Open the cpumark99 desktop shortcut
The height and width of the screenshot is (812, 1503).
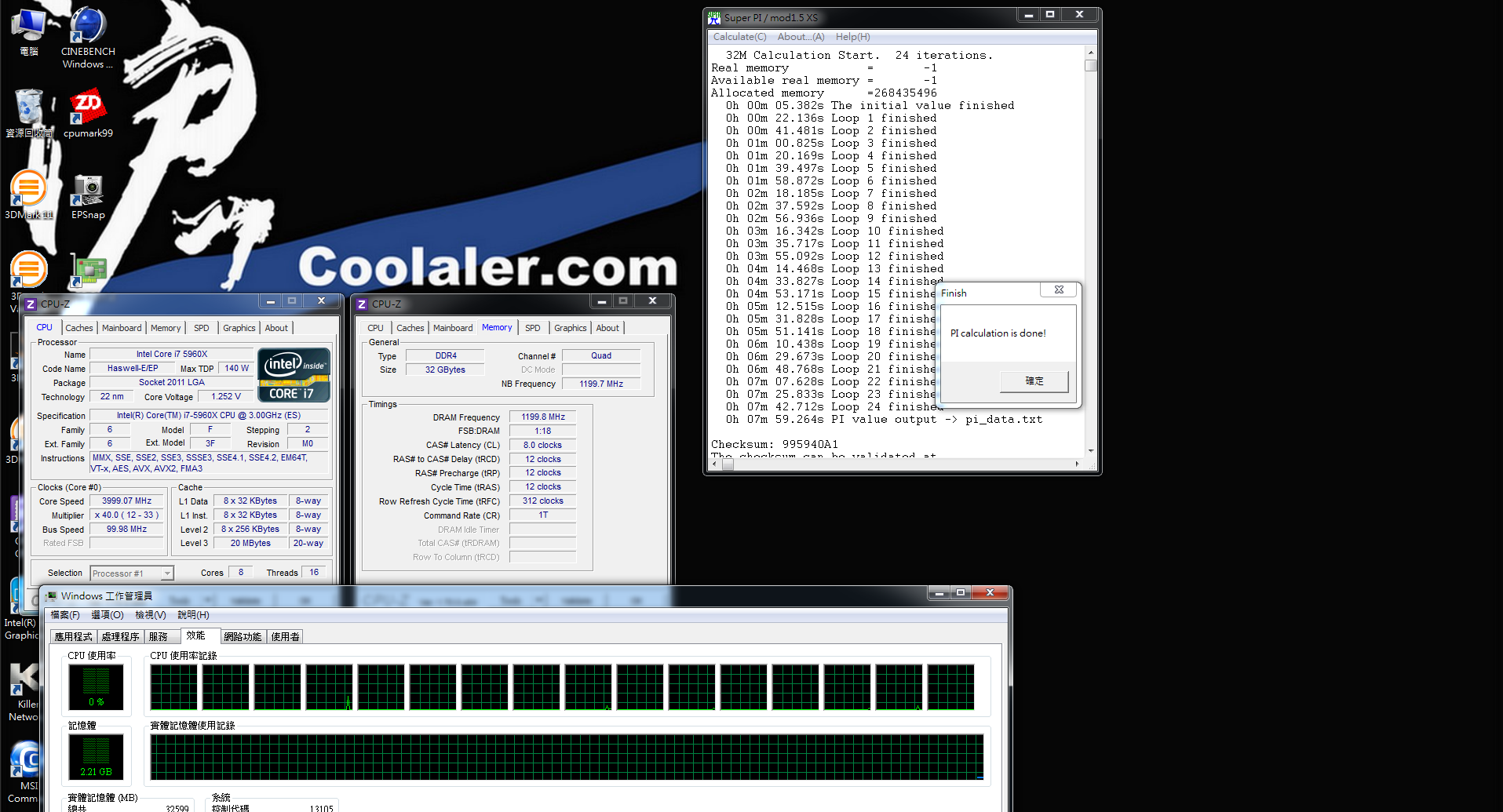pyautogui.click(x=88, y=114)
